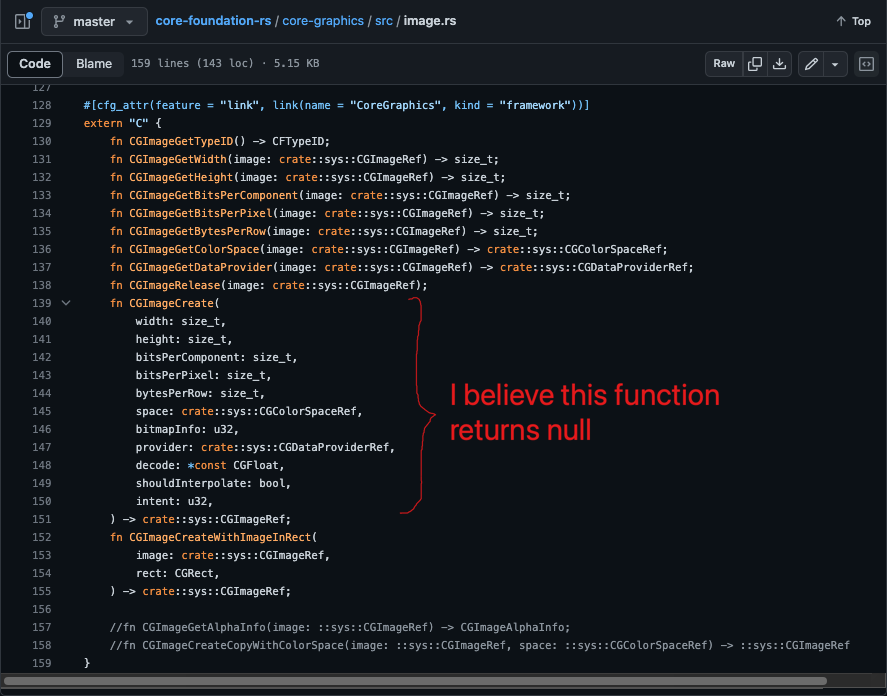Image resolution: width=887 pixels, height=696 pixels.
Task: Expand the file tree side panel
Action: [x=23, y=22]
